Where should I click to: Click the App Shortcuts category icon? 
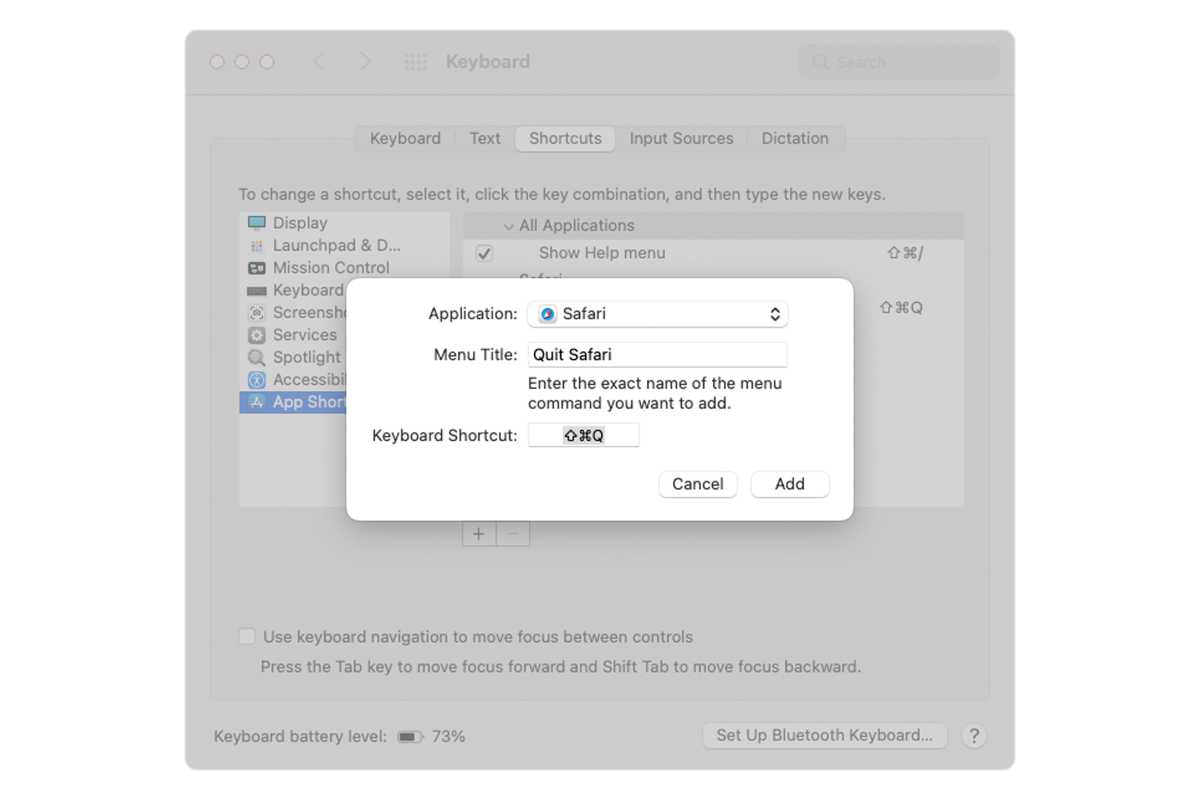(x=257, y=402)
